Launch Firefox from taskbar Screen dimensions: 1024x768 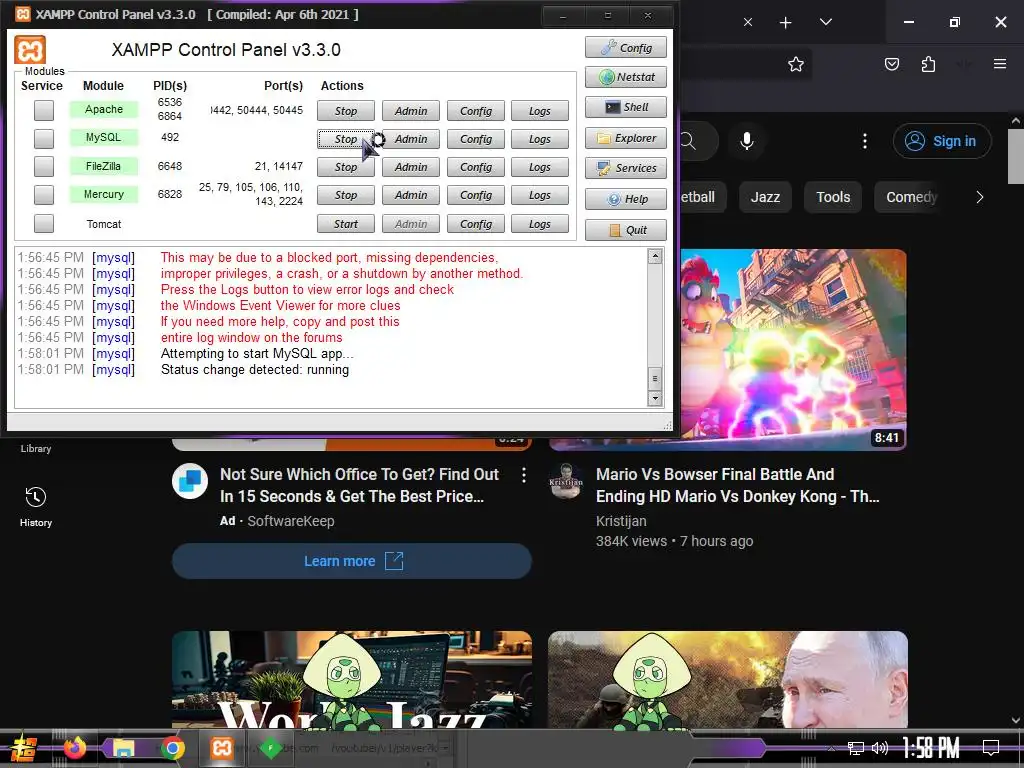(74, 748)
